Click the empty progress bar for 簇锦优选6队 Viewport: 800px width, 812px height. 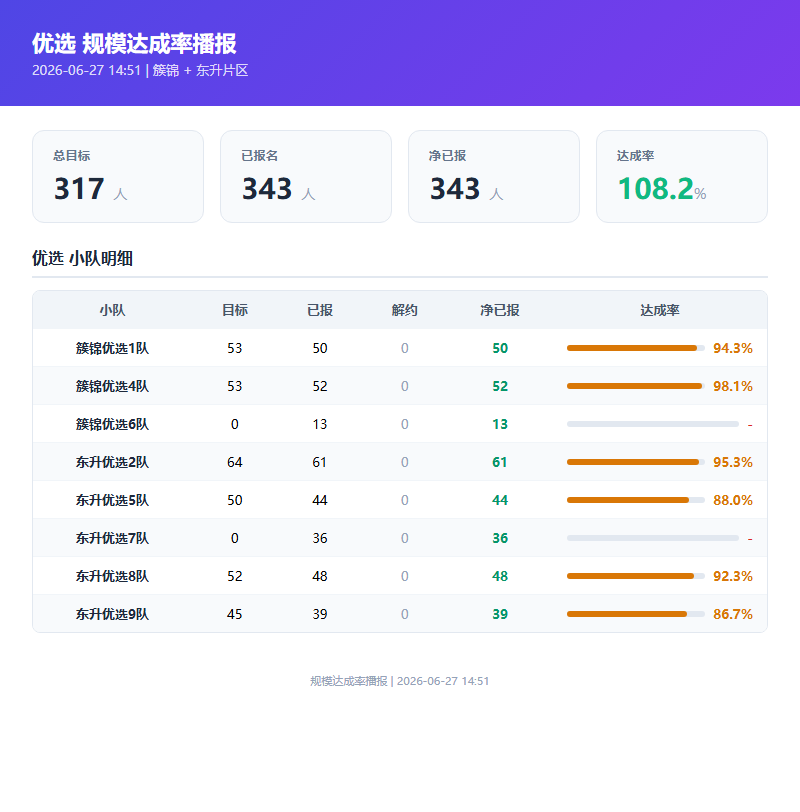[x=653, y=424]
